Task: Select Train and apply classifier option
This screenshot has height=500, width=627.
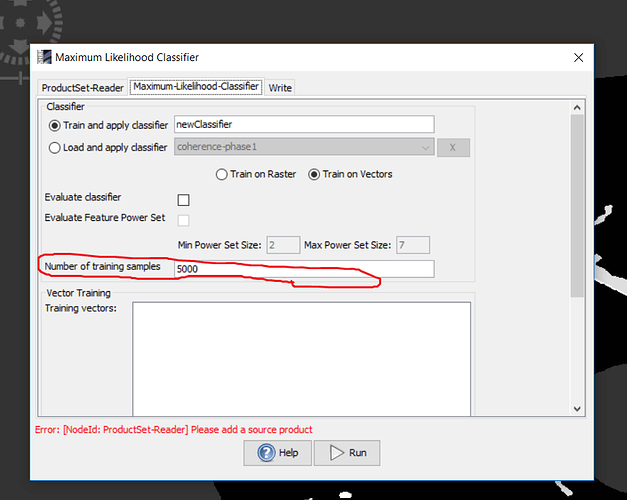Action: (x=54, y=126)
